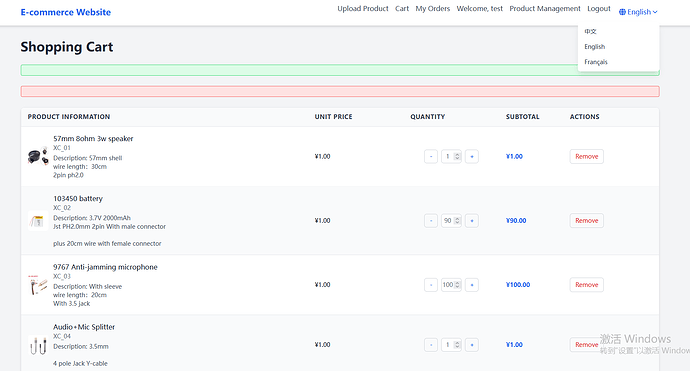Click product title Audio+Mic Splitter

tap(84, 327)
